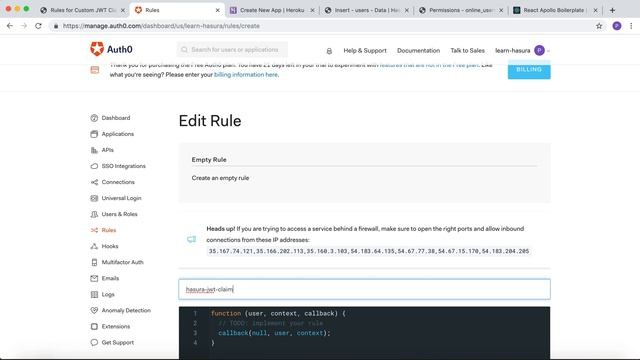This screenshot has width=640, height=360.
Task: Switch to Insert - users - Data tab
Action: tap(366, 10)
